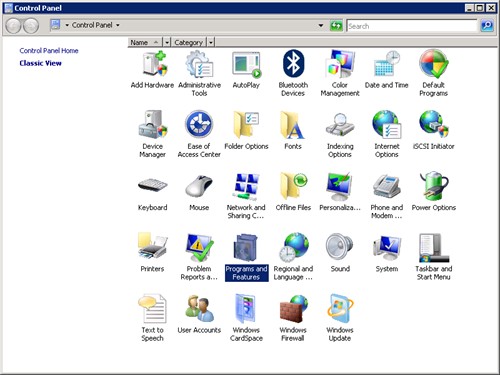Open Windows Firewall
500x375 pixels.
(293, 318)
